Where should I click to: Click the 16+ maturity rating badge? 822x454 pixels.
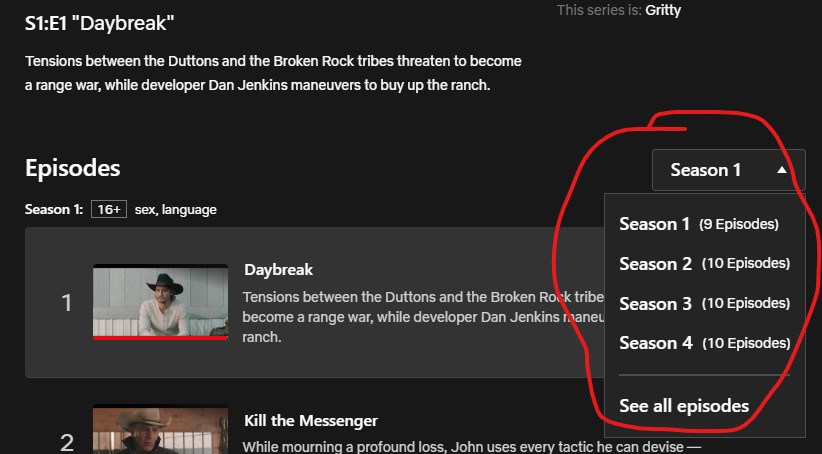click(109, 209)
